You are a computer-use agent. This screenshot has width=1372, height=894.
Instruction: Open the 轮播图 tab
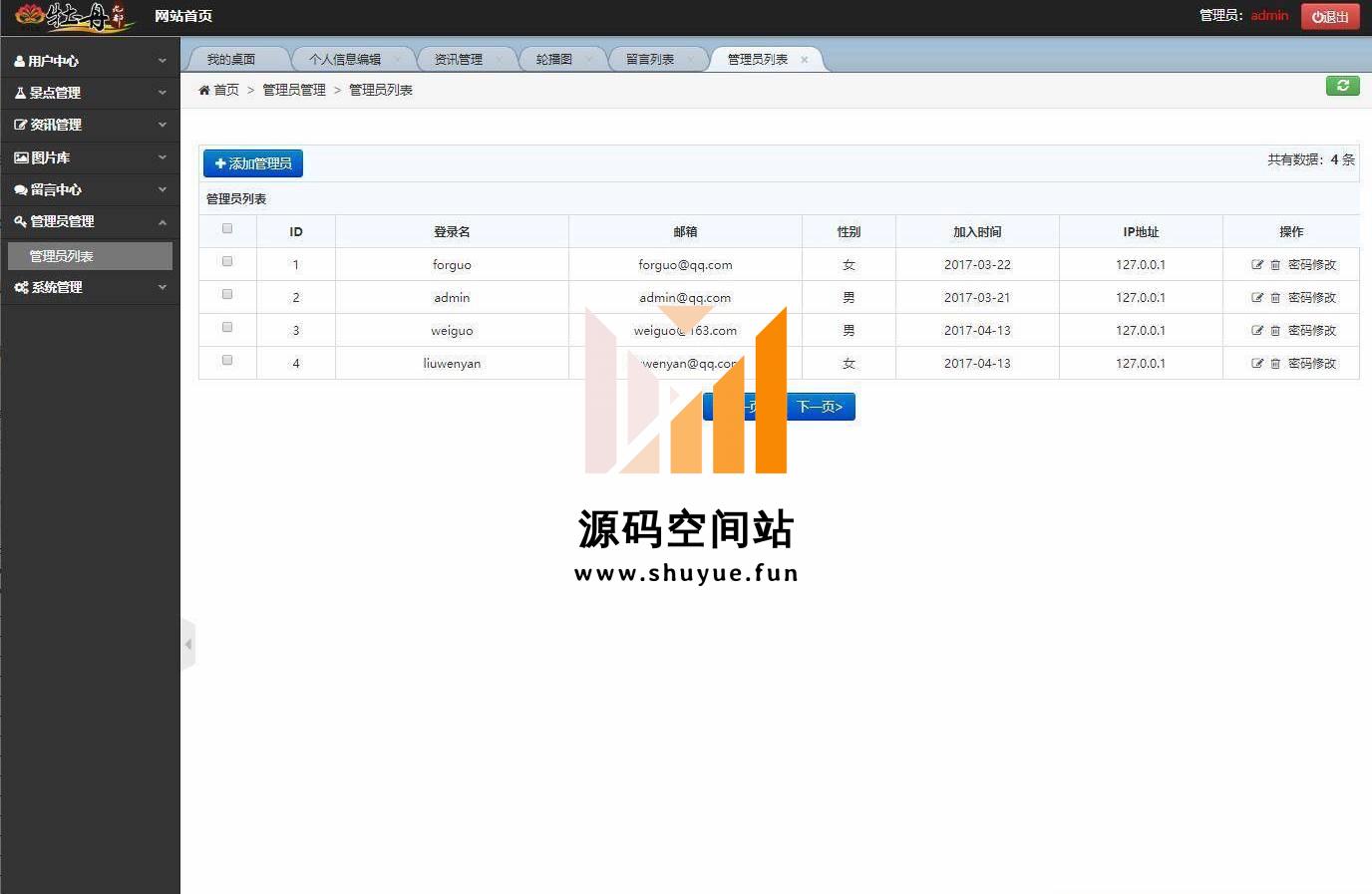coord(554,60)
